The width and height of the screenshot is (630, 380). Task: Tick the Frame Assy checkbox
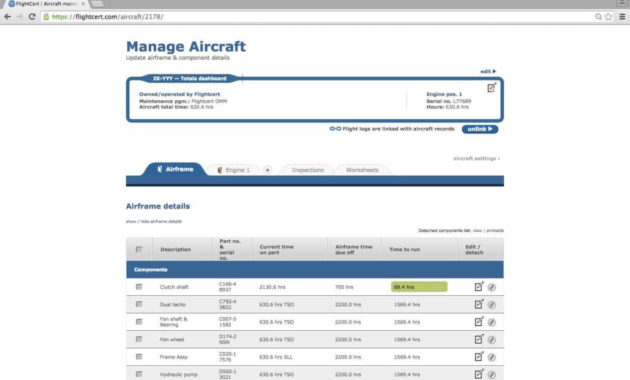139,357
